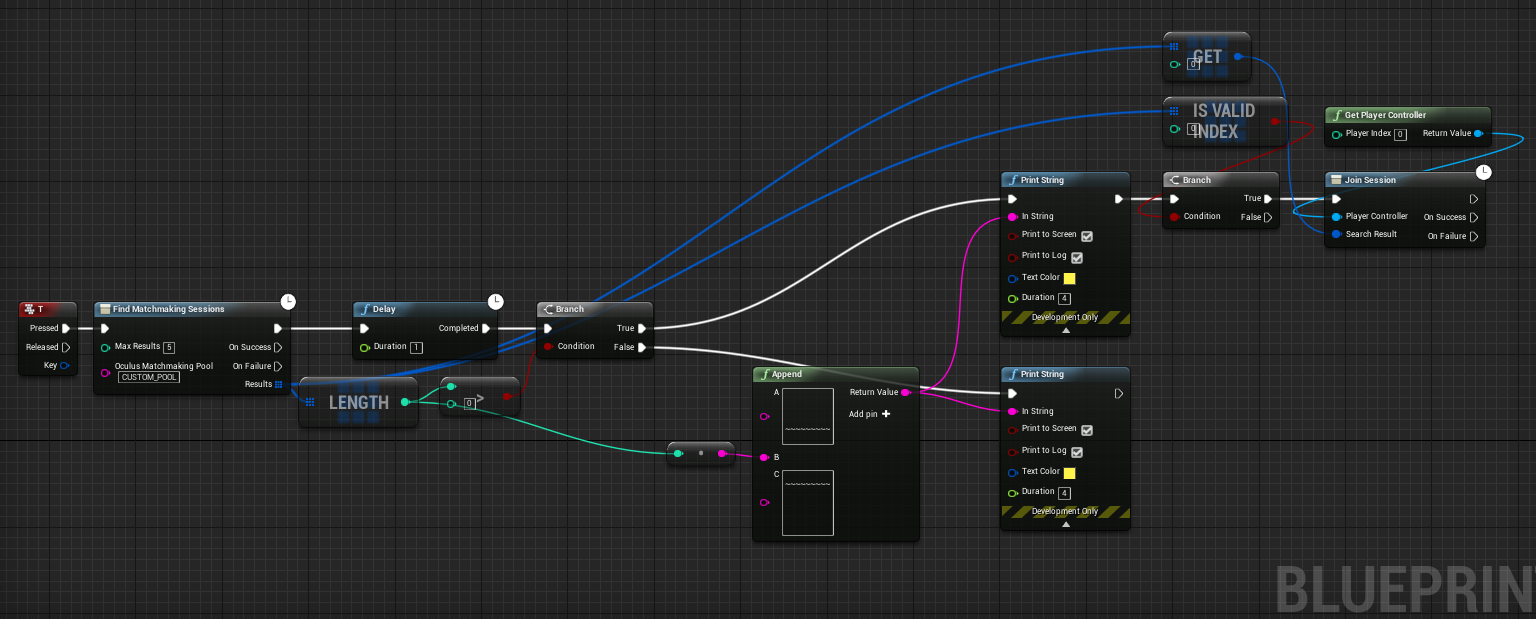Select the integer-to-string conversion node
This screenshot has height=619, width=1536.
coord(700,453)
